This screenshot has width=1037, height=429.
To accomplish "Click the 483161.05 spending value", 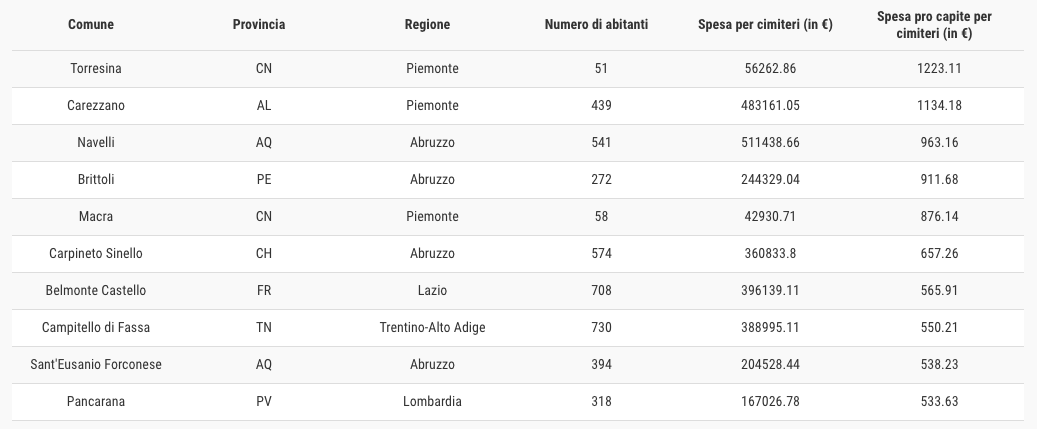I will [x=770, y=106].
